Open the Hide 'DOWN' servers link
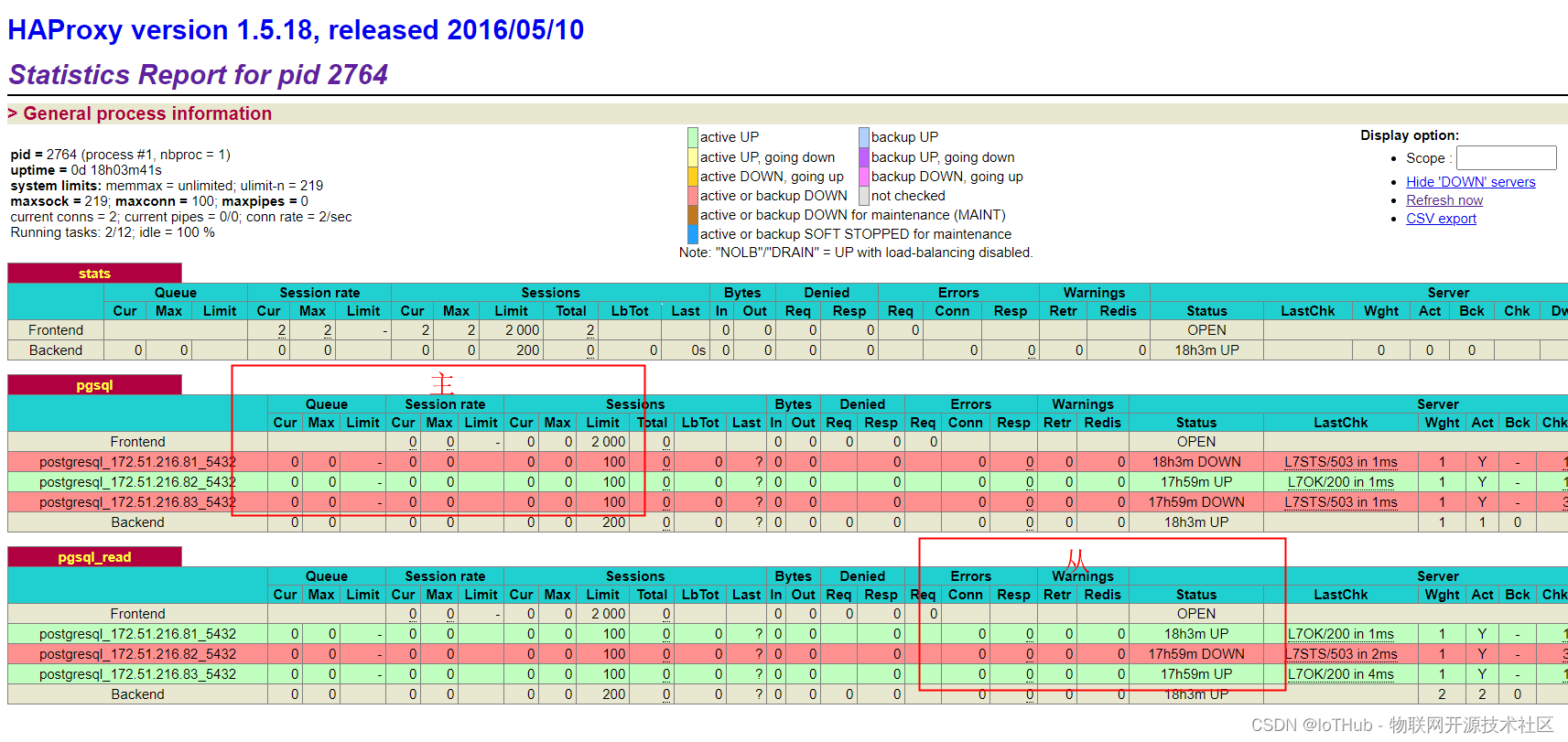 1470,182
